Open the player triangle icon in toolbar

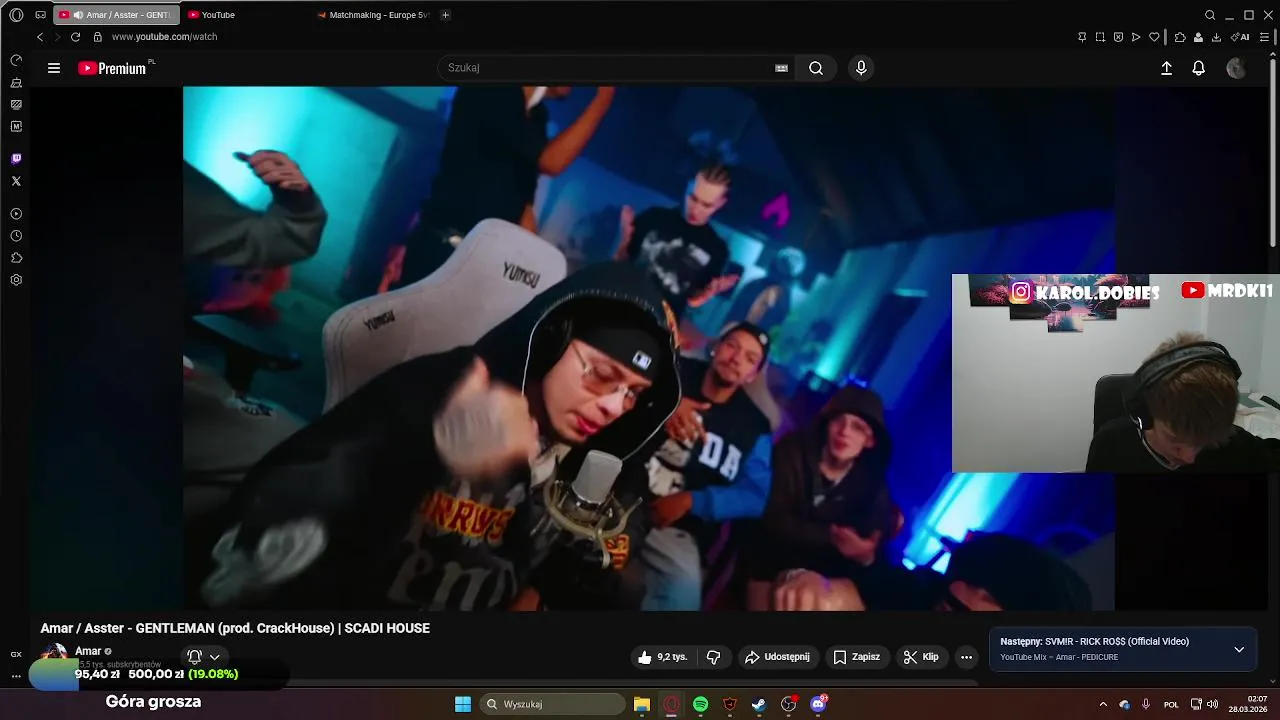pyautogui.click(x=1136, y=37)
